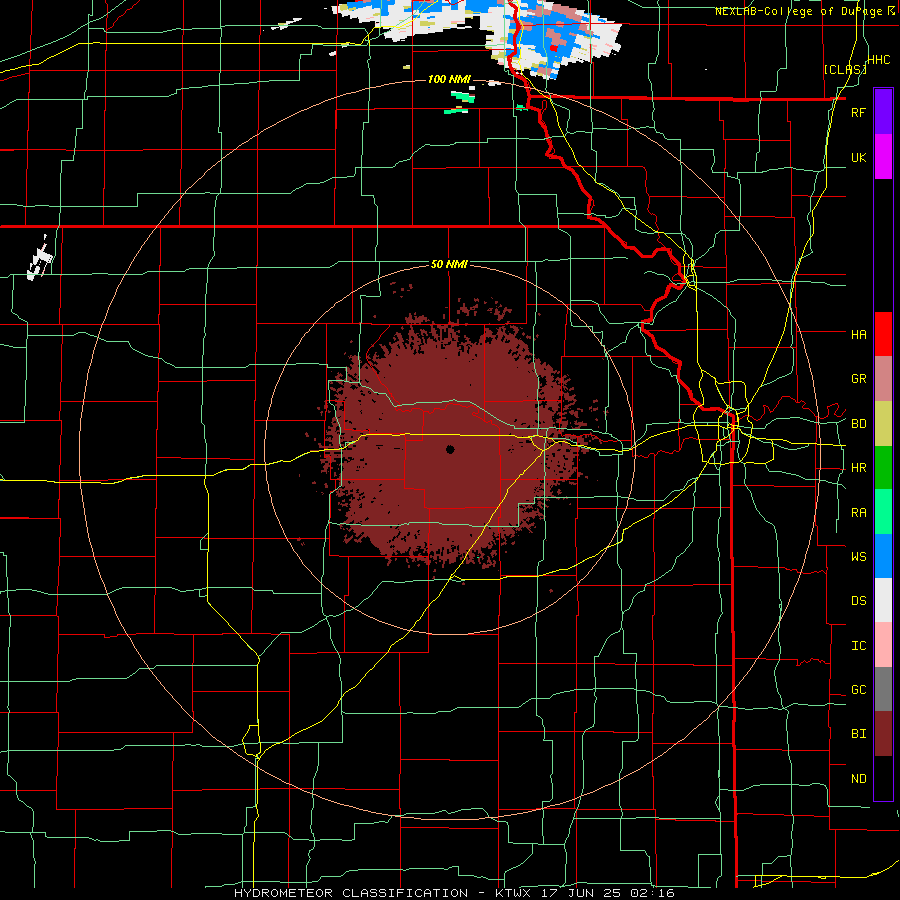Select the 'BD' legend label text
This screenshot has width=900, height=900.
click(858, 424)
